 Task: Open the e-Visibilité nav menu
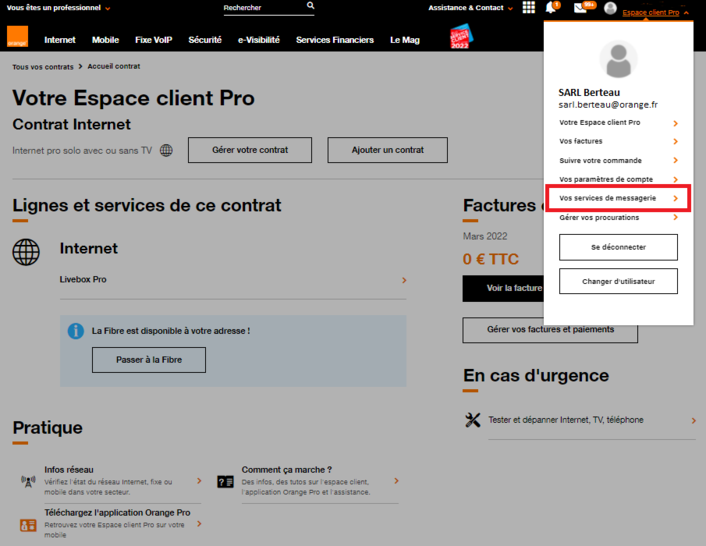point(259,40)
